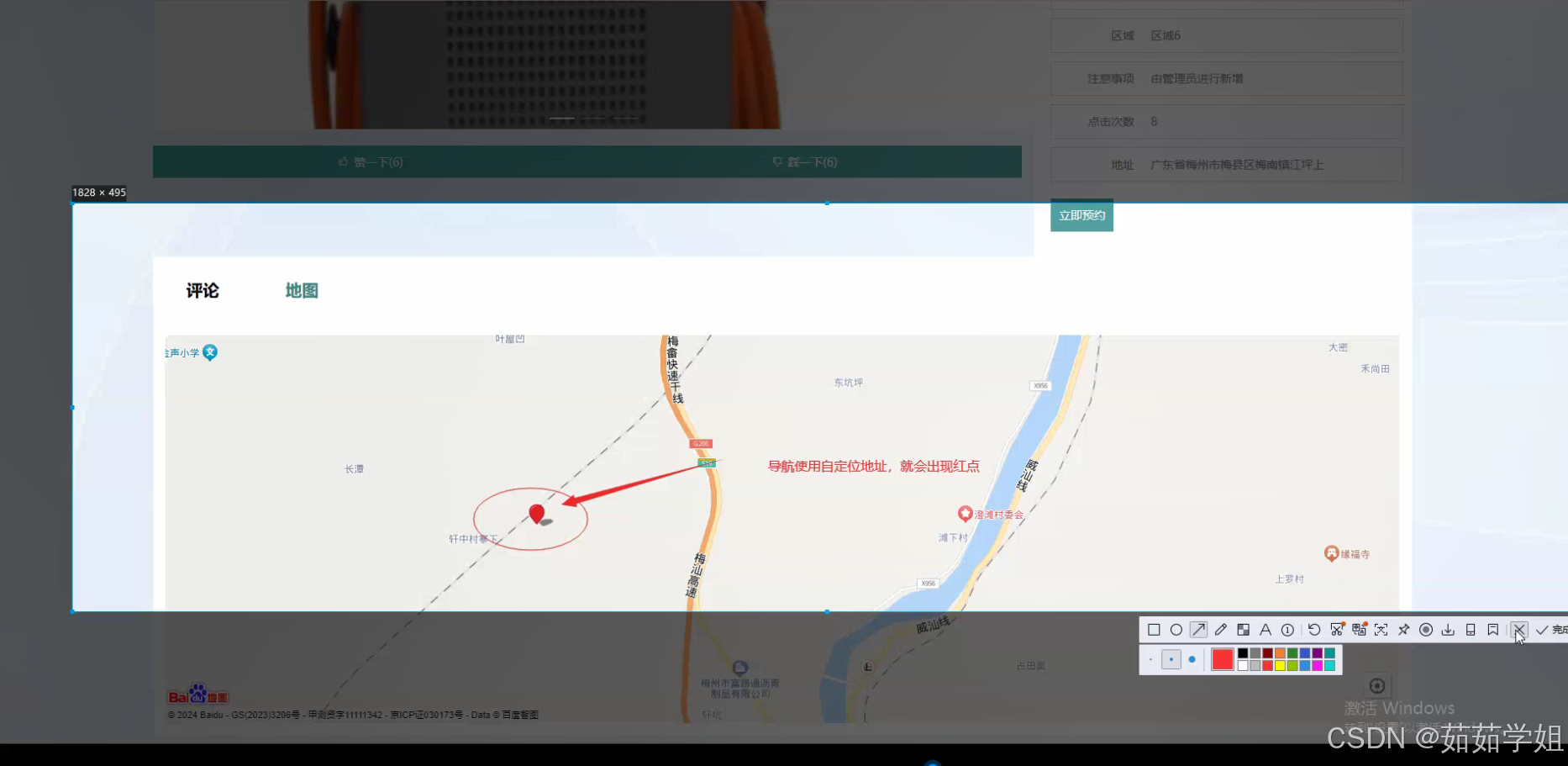Undo the last annotation
This screenshot has width=1568, height=766.
(x=1314, y=630)
